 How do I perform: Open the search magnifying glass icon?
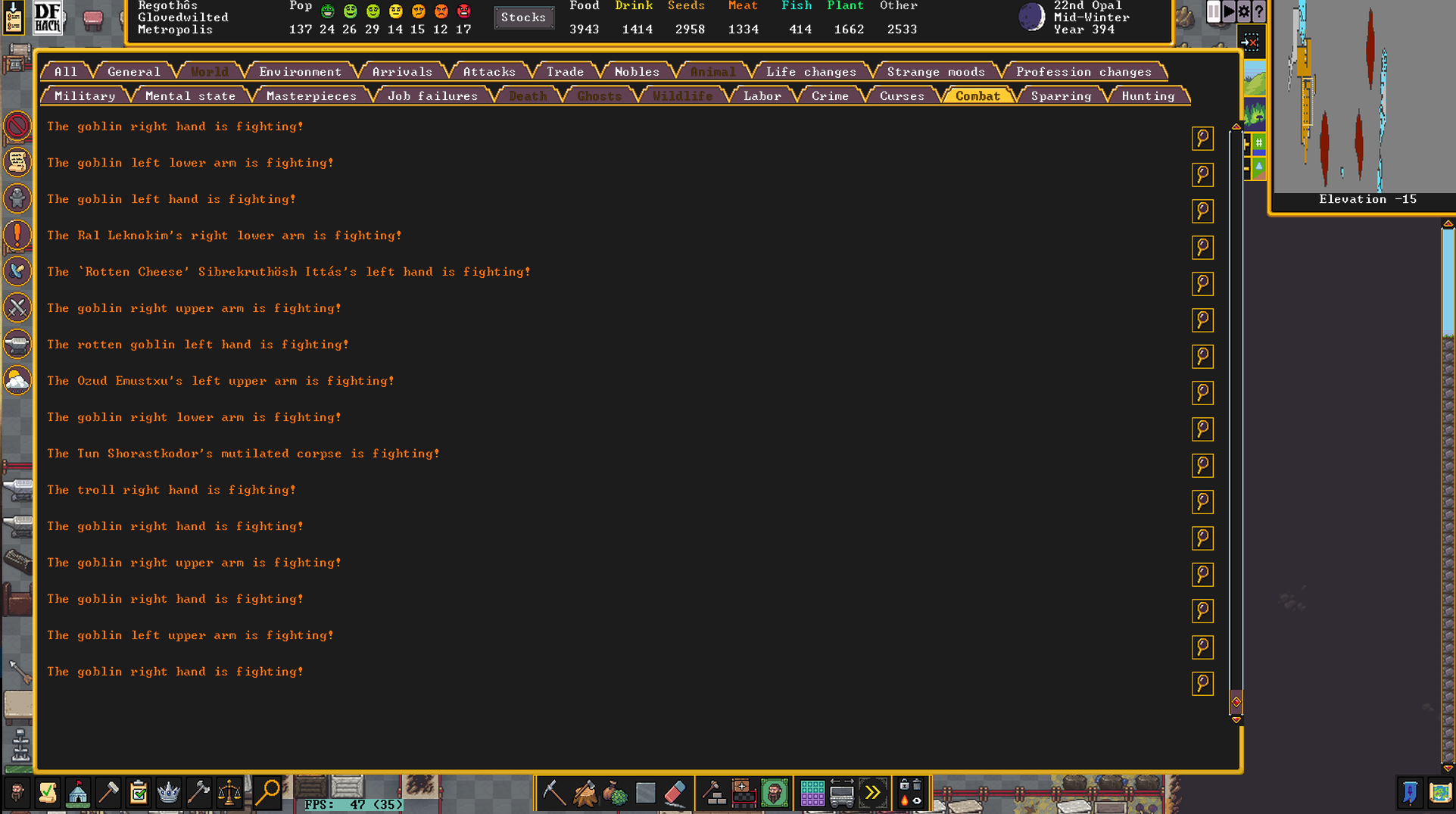pos(267,793)
